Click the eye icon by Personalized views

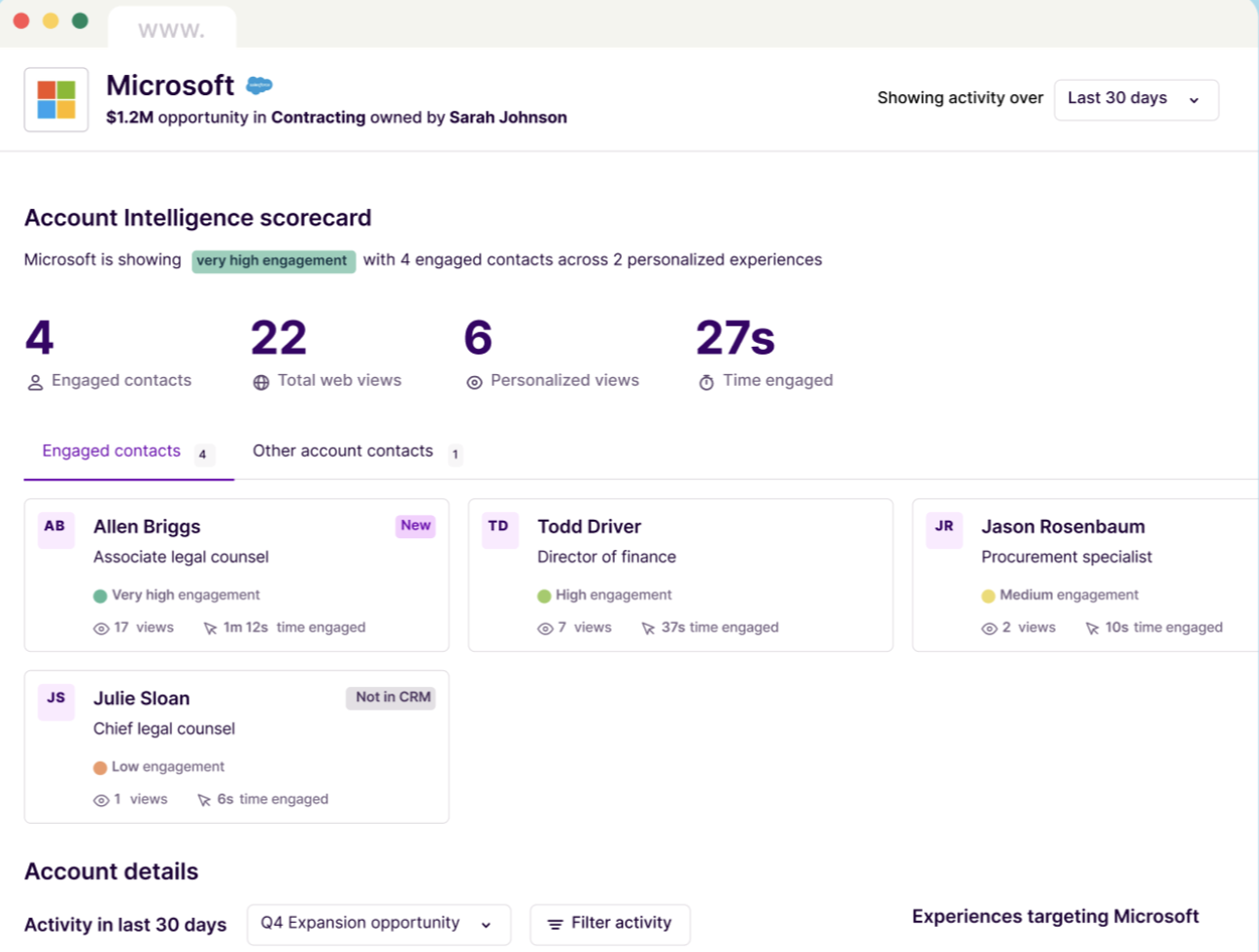click(x=474, y=383)
